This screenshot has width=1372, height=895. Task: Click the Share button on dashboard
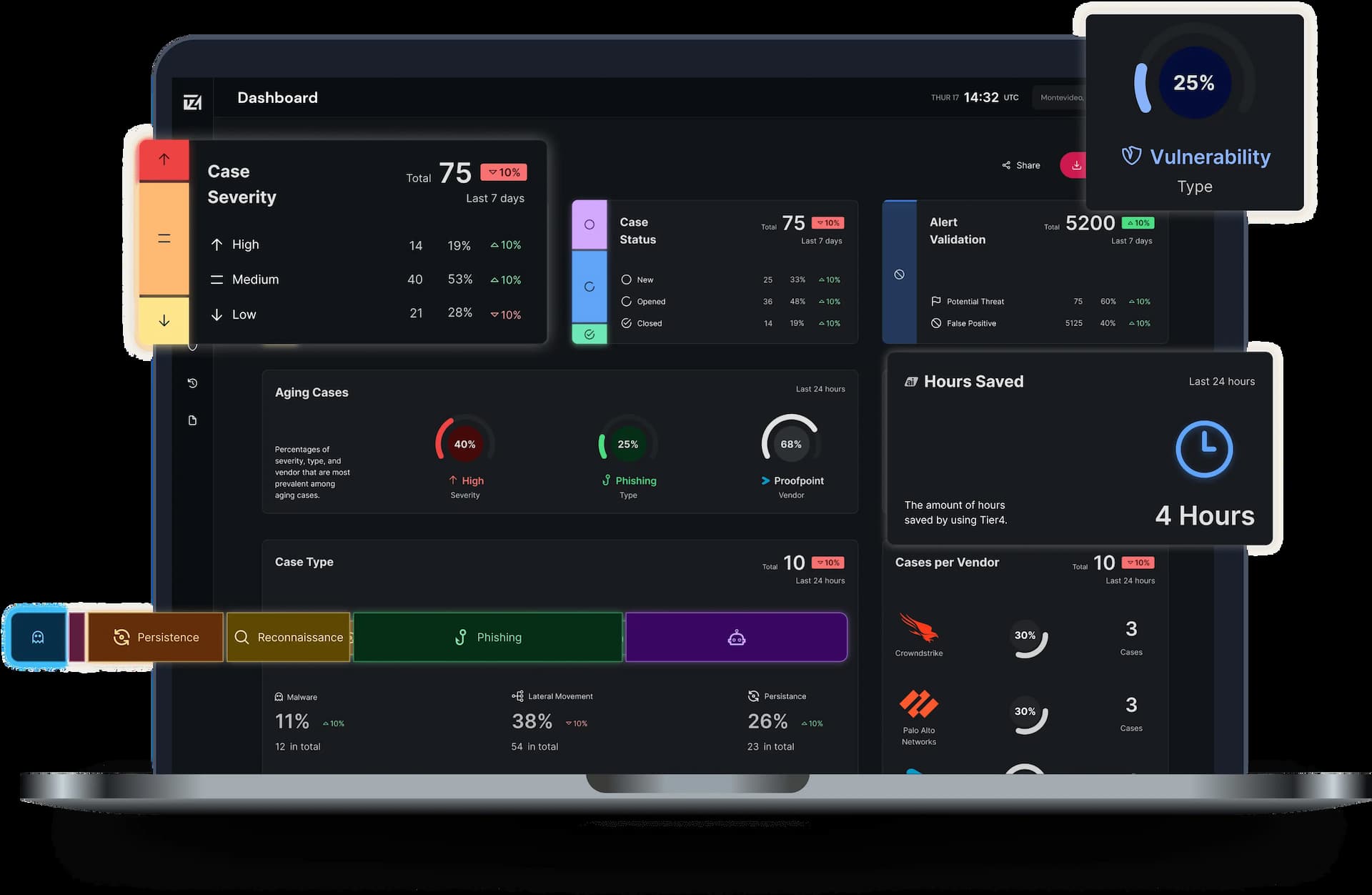1020,165
